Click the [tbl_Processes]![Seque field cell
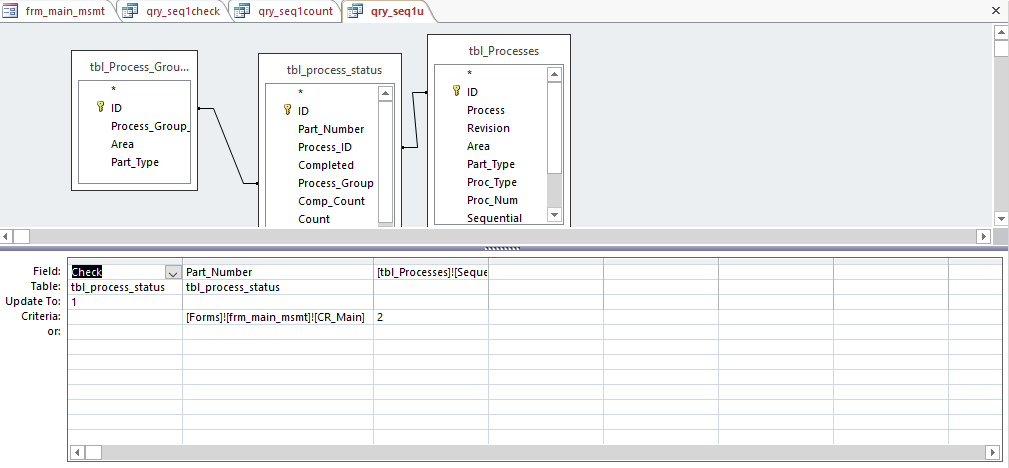 click(x=431, y=272)
